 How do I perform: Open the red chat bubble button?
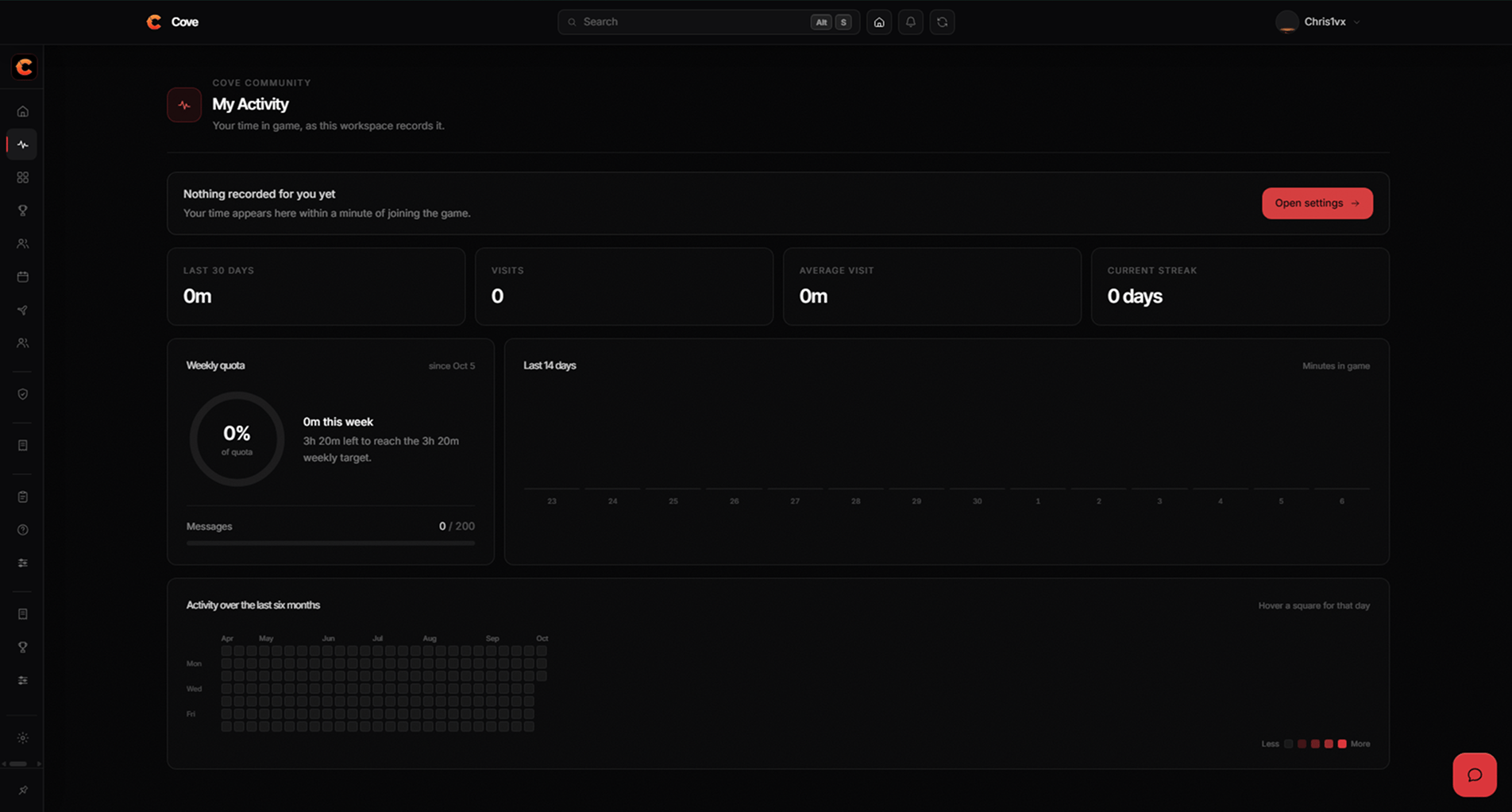coord(1475,775)
